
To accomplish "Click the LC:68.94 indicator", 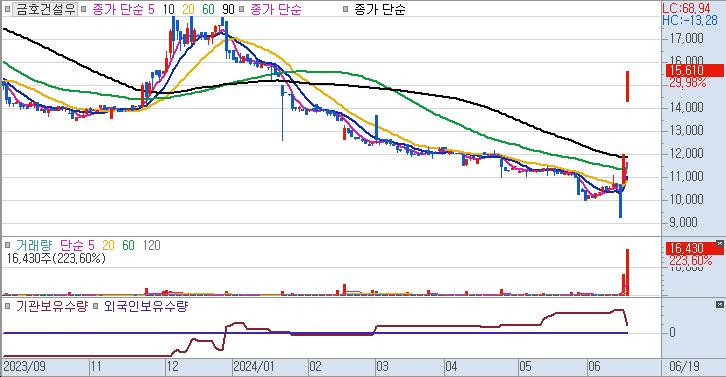I will coord(686,8).
